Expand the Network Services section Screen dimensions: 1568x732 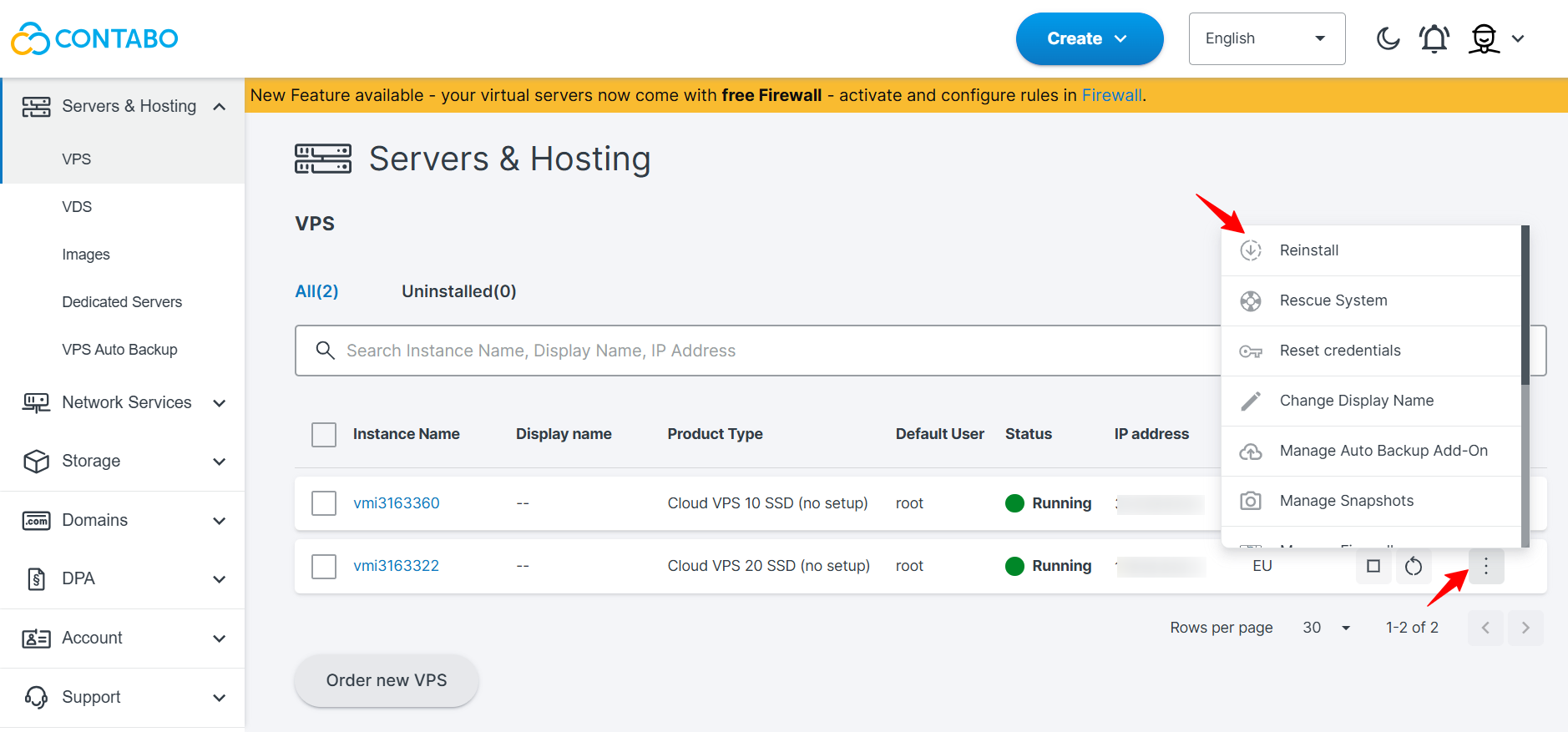[x=220, y=403]
